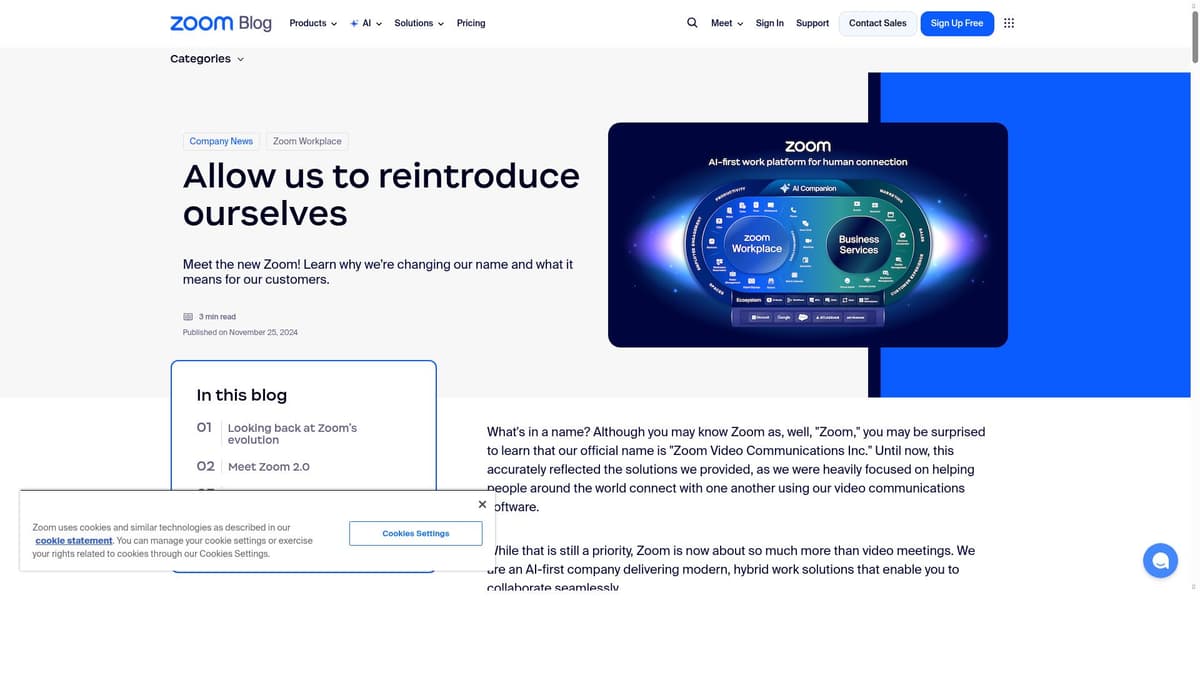Image resolution: width=1200 pixels, height=675 pixels.
Task: Click the 'In this blog' heading
Action: [x=242, y=395]
